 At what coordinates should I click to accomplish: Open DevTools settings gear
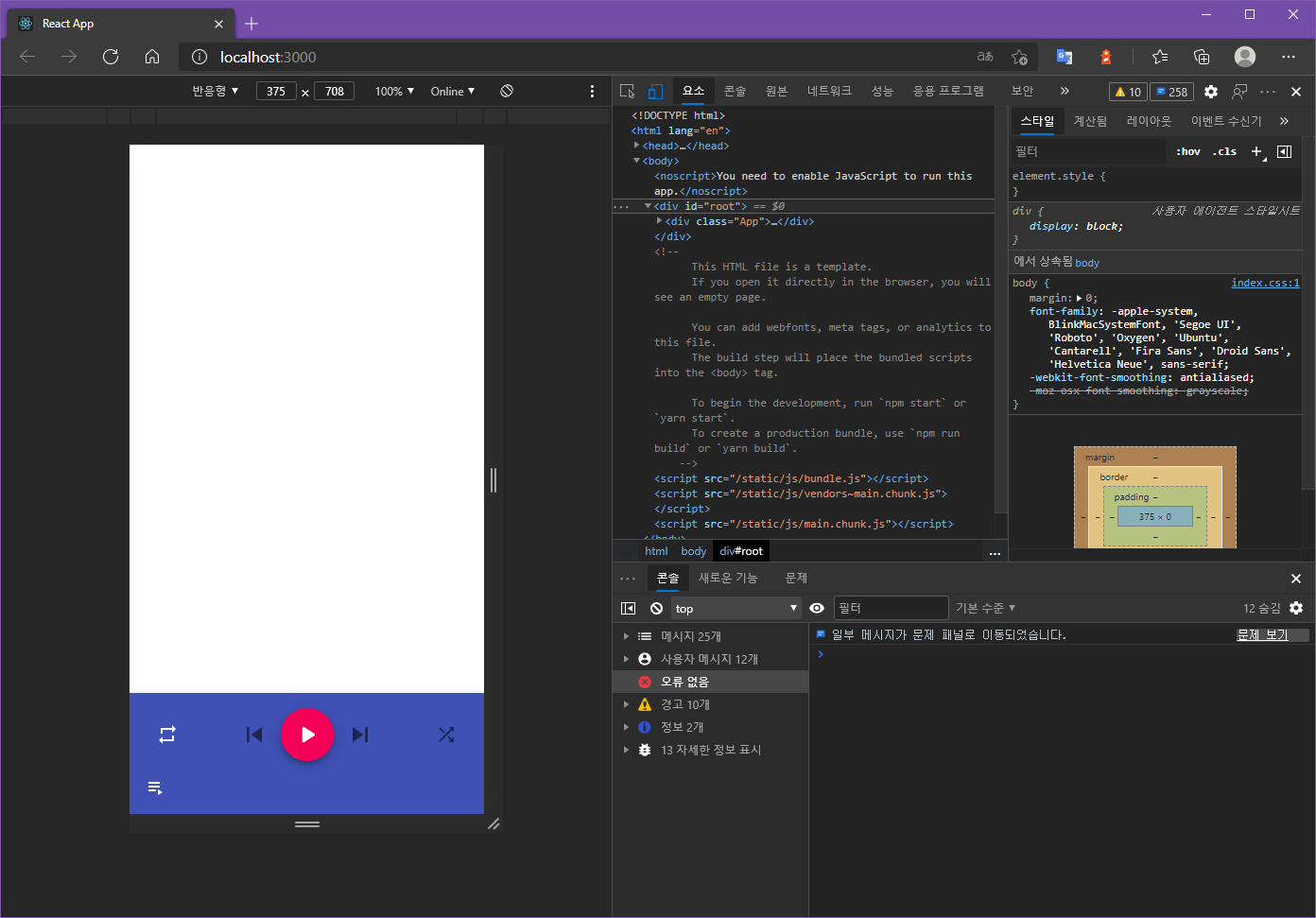[1211, 92]
